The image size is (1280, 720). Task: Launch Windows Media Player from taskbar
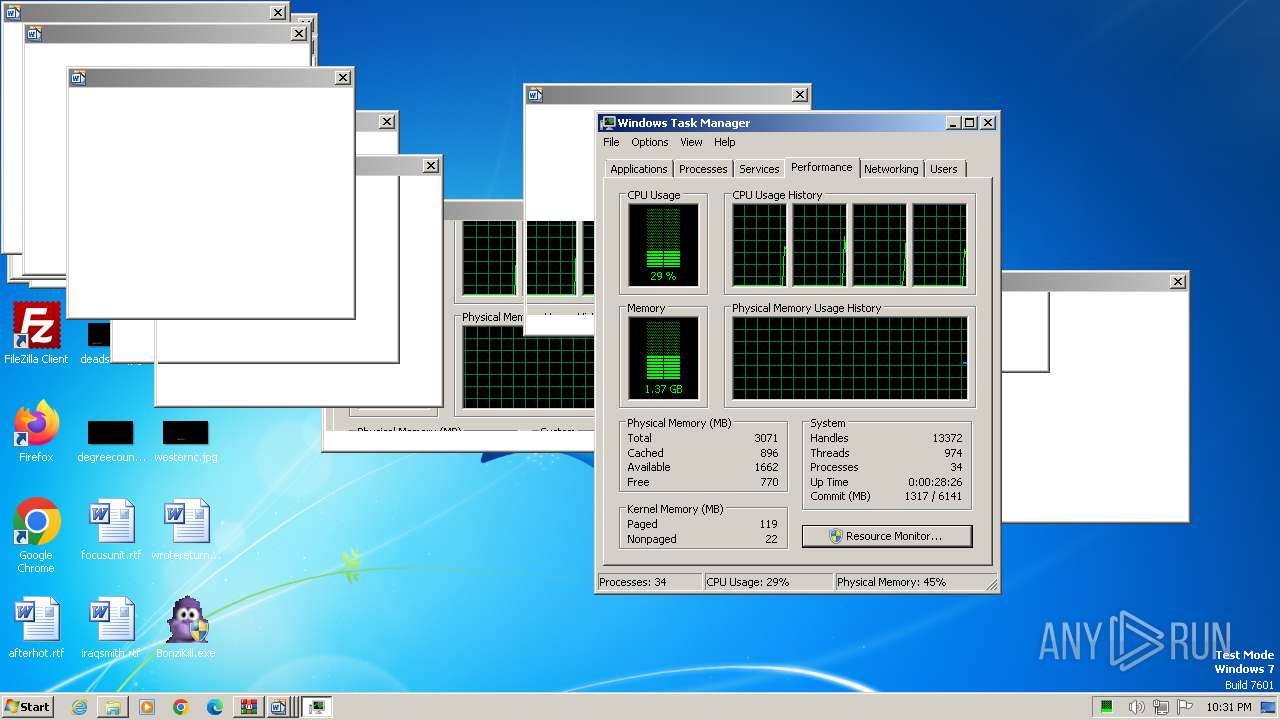tap(147, 707)
